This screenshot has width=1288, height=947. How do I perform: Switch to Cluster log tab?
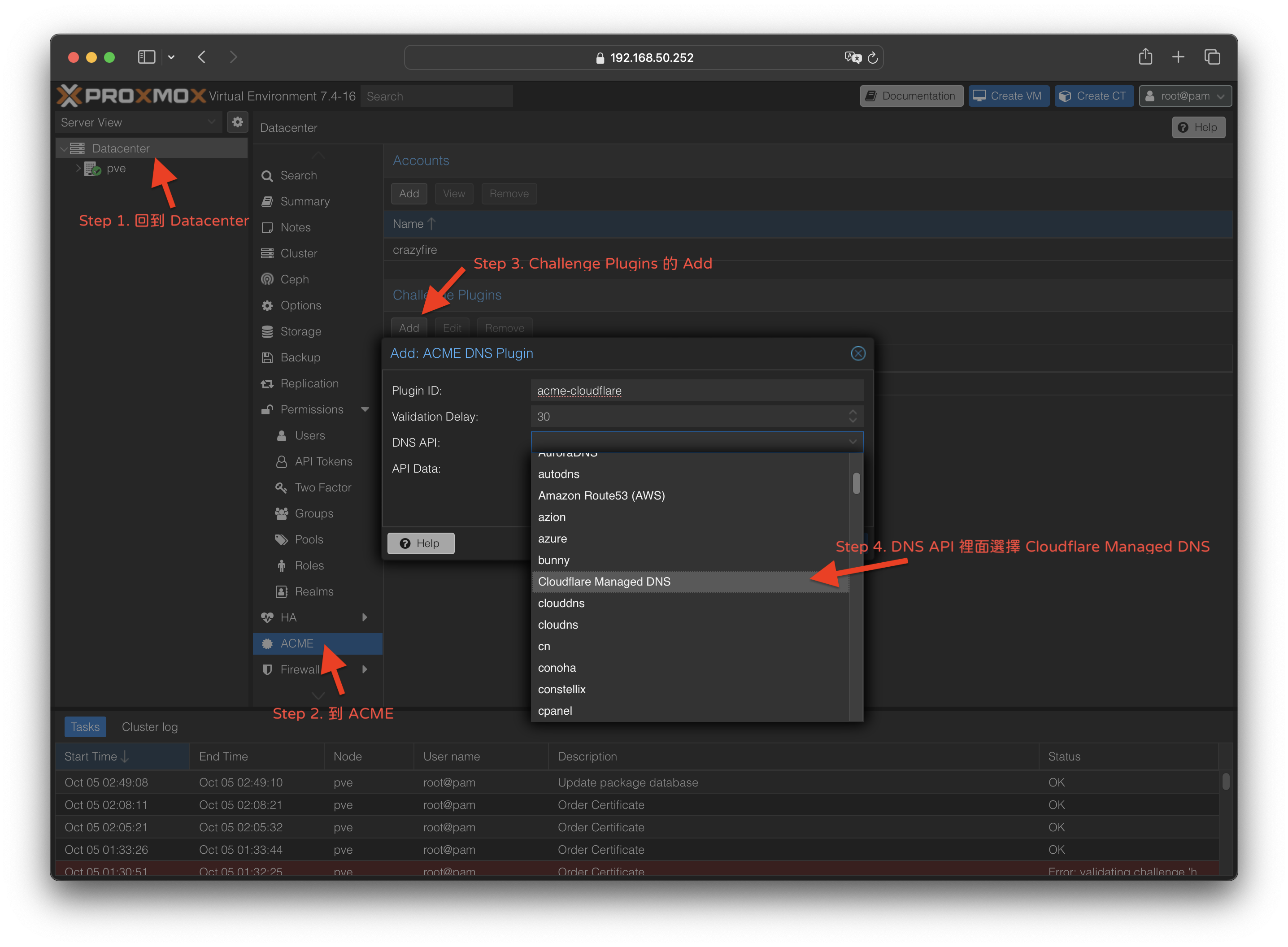(x=150, y=727)
